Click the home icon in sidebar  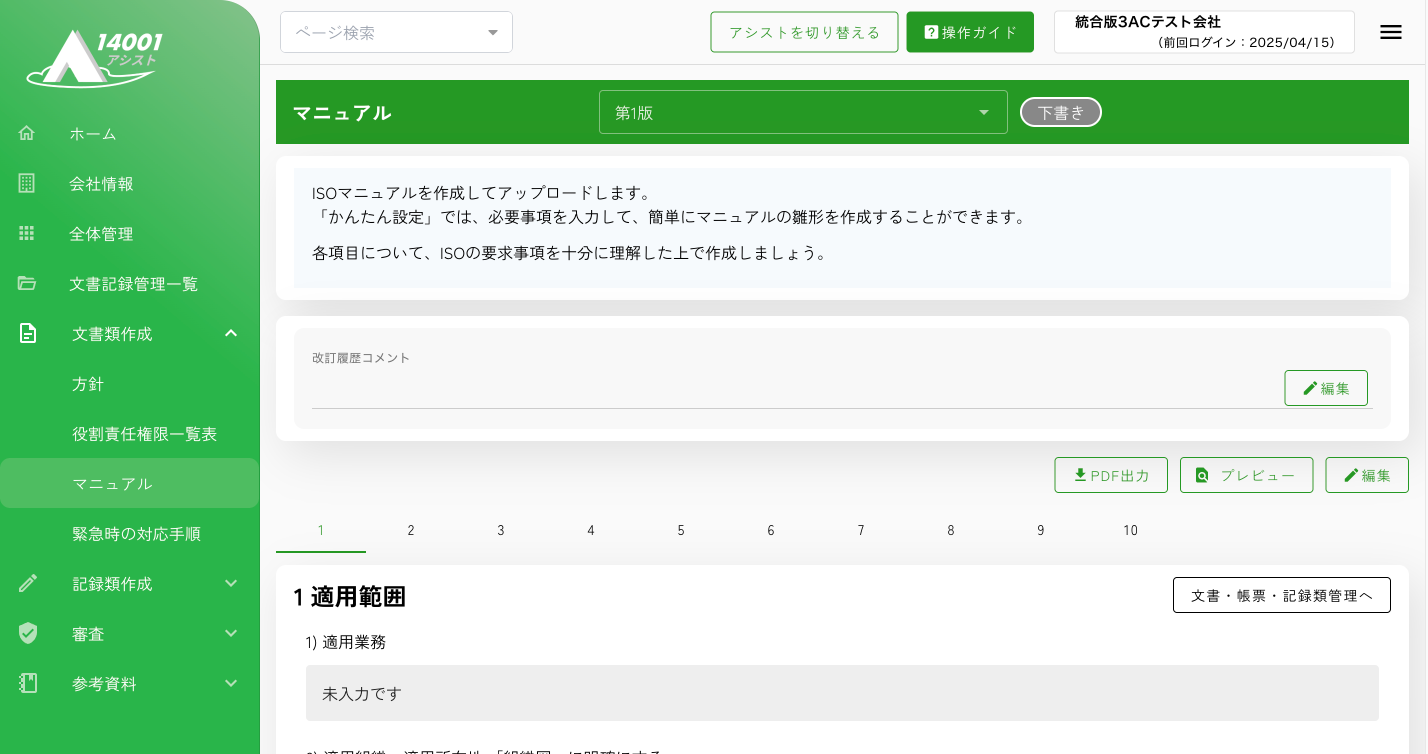27,133
